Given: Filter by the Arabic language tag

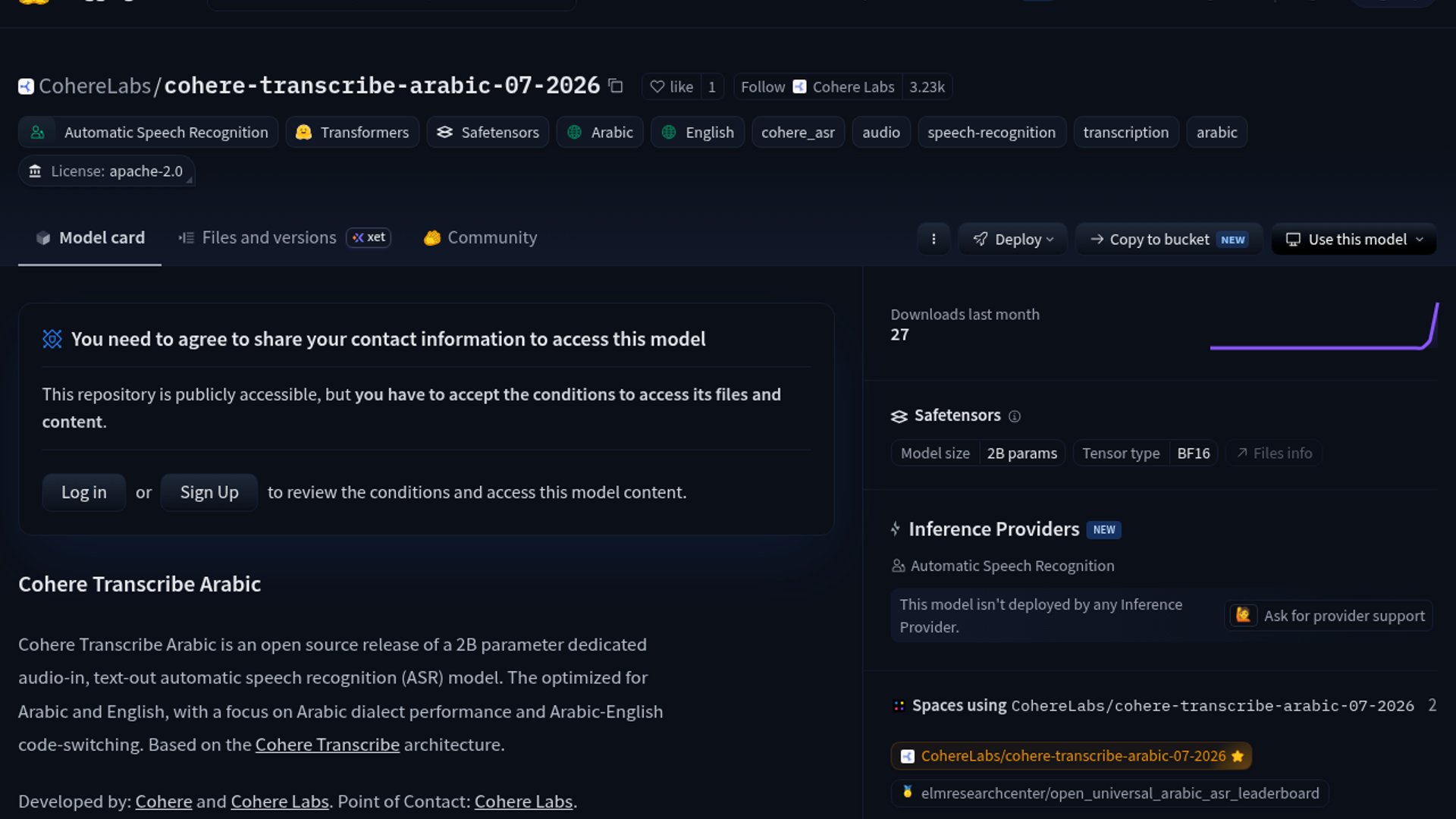Looking at the screenshot, I should point(600,132).
